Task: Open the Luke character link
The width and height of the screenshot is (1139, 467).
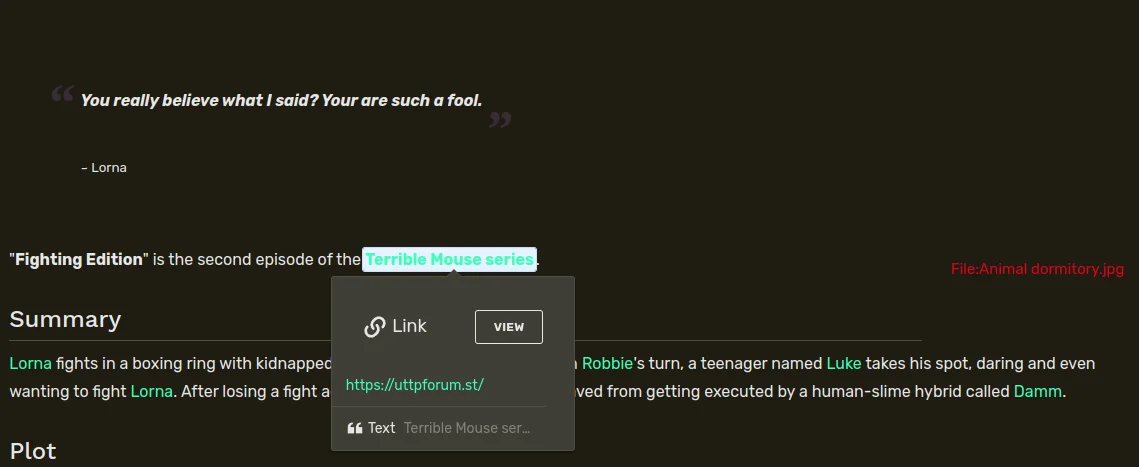Action: 843,363
